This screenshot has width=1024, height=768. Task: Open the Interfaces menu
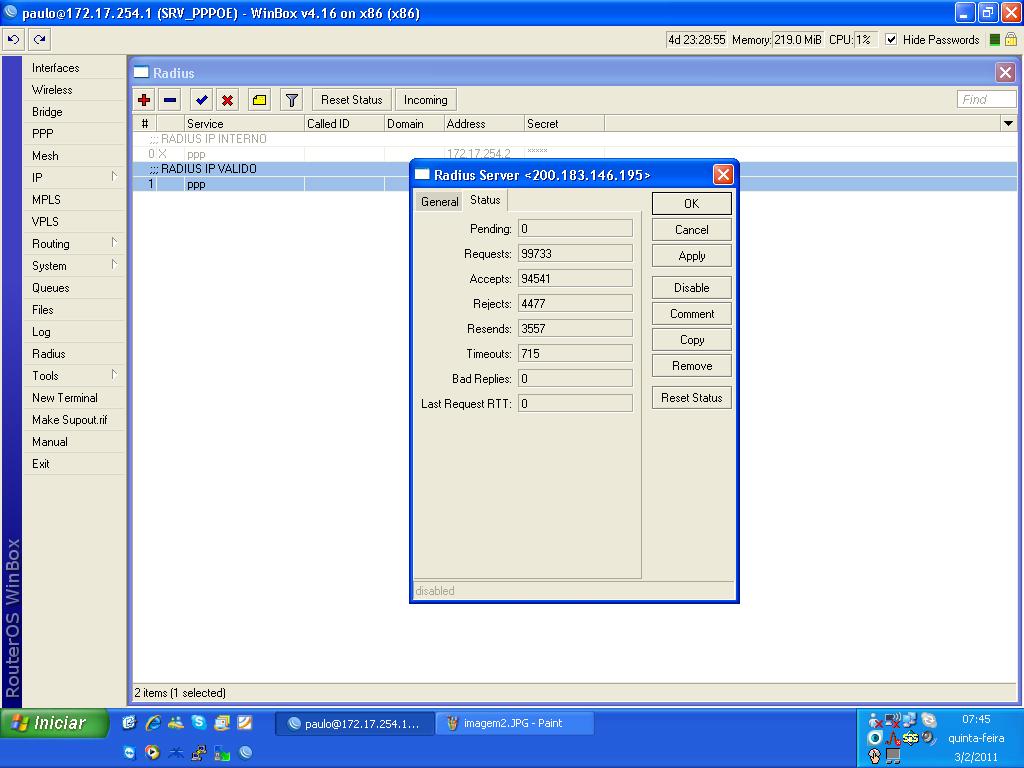click(x=74, y=68)
